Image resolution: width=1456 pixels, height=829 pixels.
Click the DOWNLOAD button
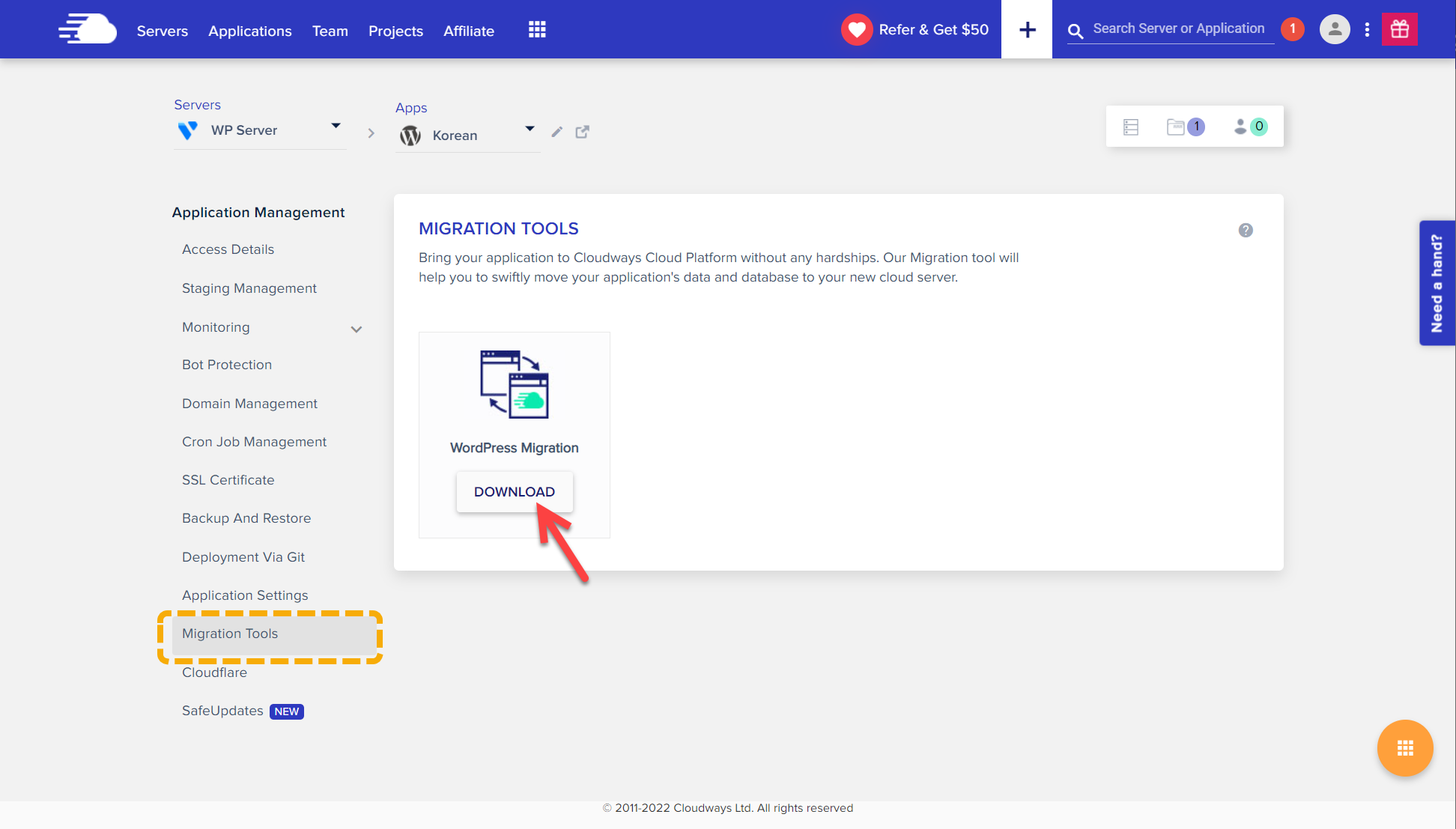pos(515,492)
